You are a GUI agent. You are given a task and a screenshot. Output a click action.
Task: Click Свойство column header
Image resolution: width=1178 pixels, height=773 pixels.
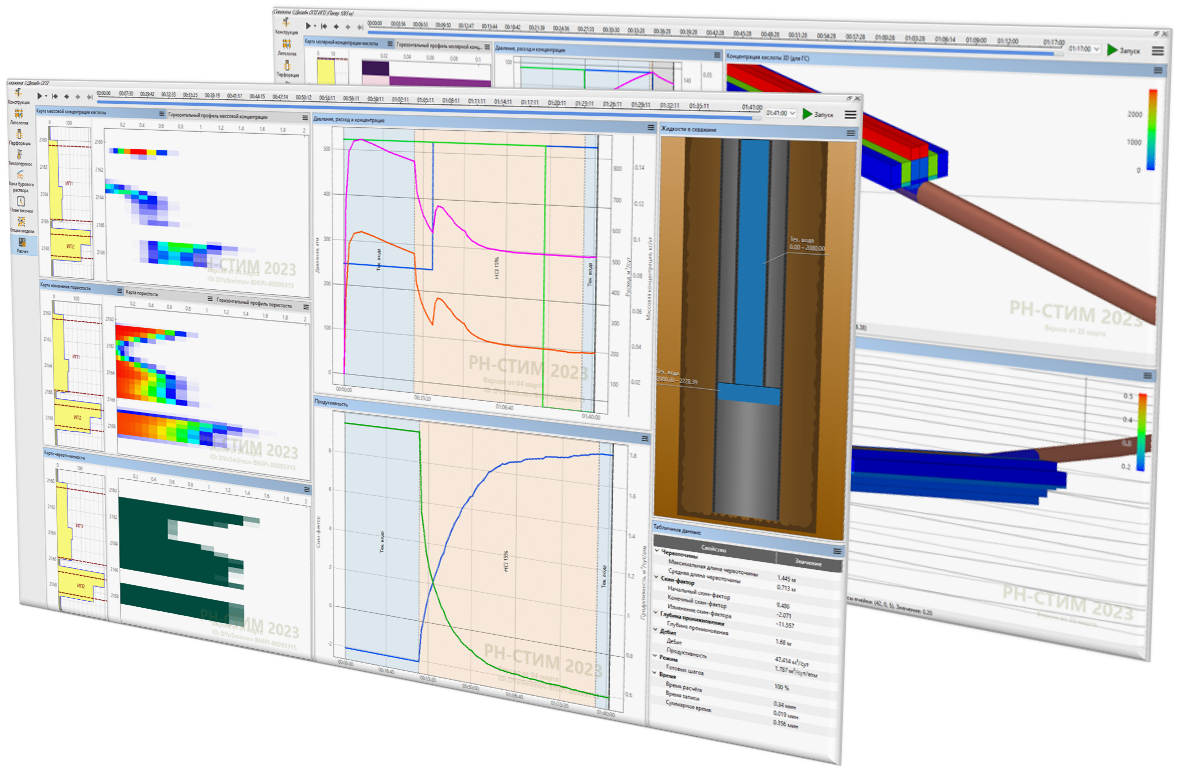click(x=714, y=549)
